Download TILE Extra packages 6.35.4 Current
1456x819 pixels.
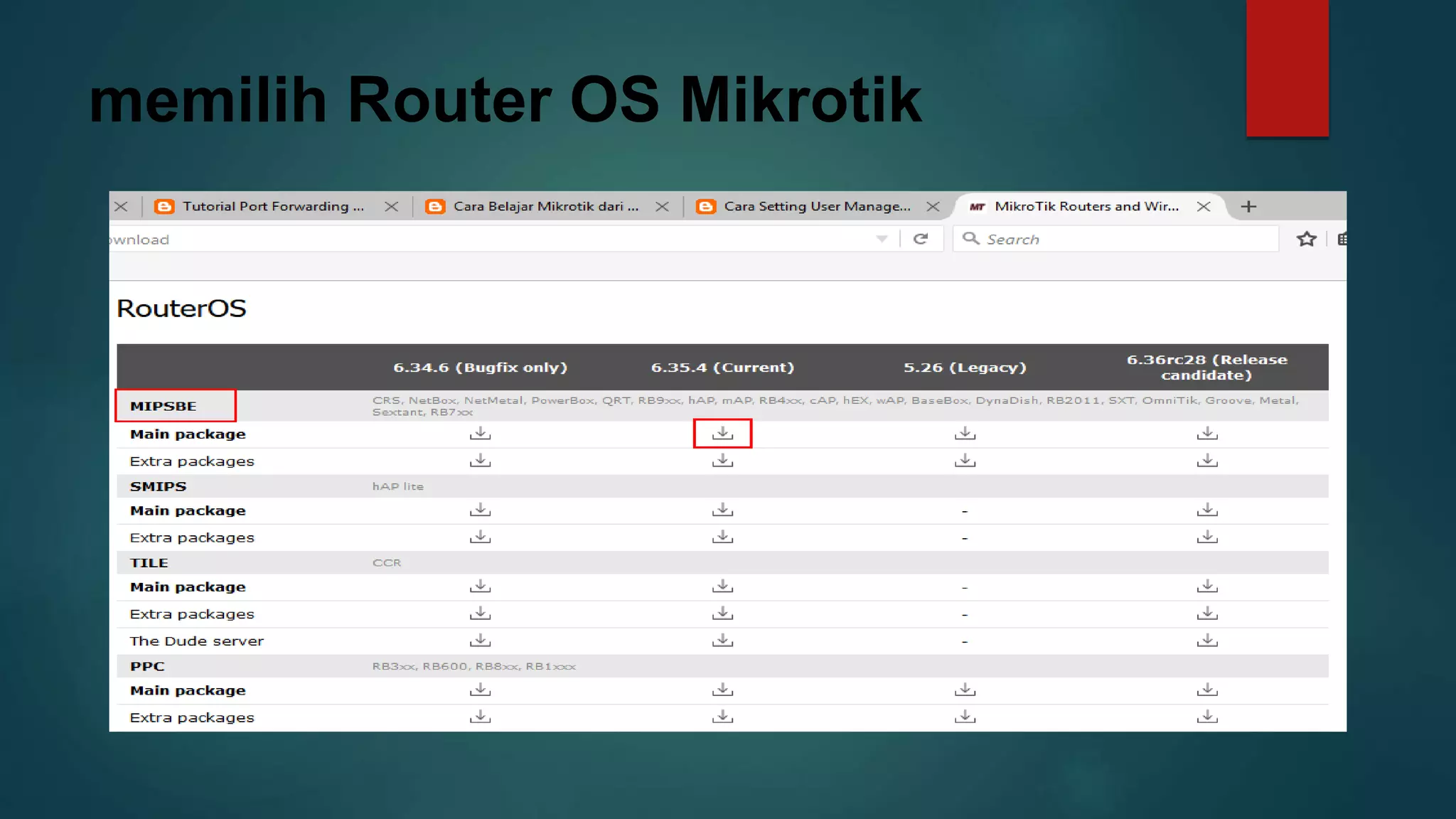(722, 613)
